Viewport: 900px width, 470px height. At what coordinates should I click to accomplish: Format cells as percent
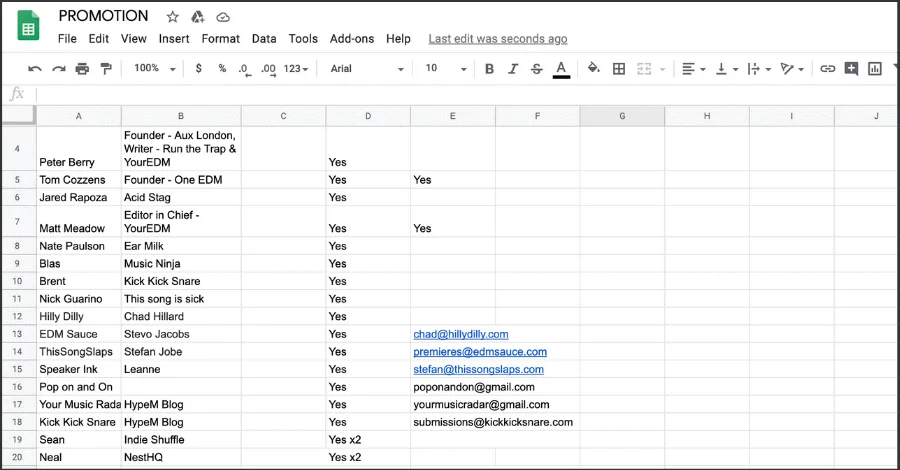222,68
